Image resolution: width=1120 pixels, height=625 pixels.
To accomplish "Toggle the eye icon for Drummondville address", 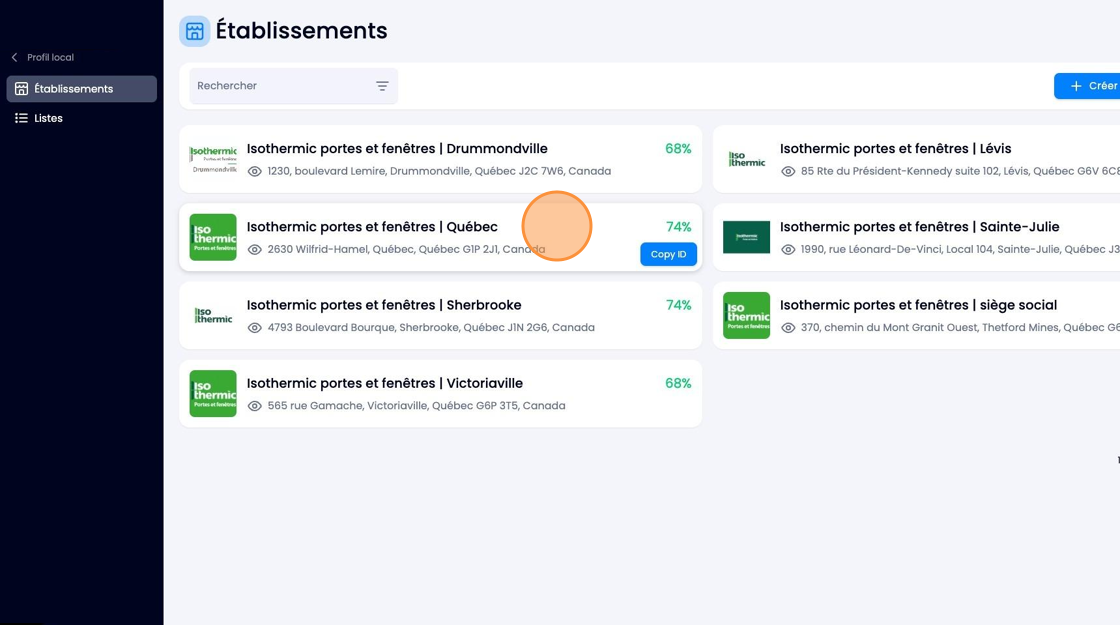I will click(x=254, y=171).
